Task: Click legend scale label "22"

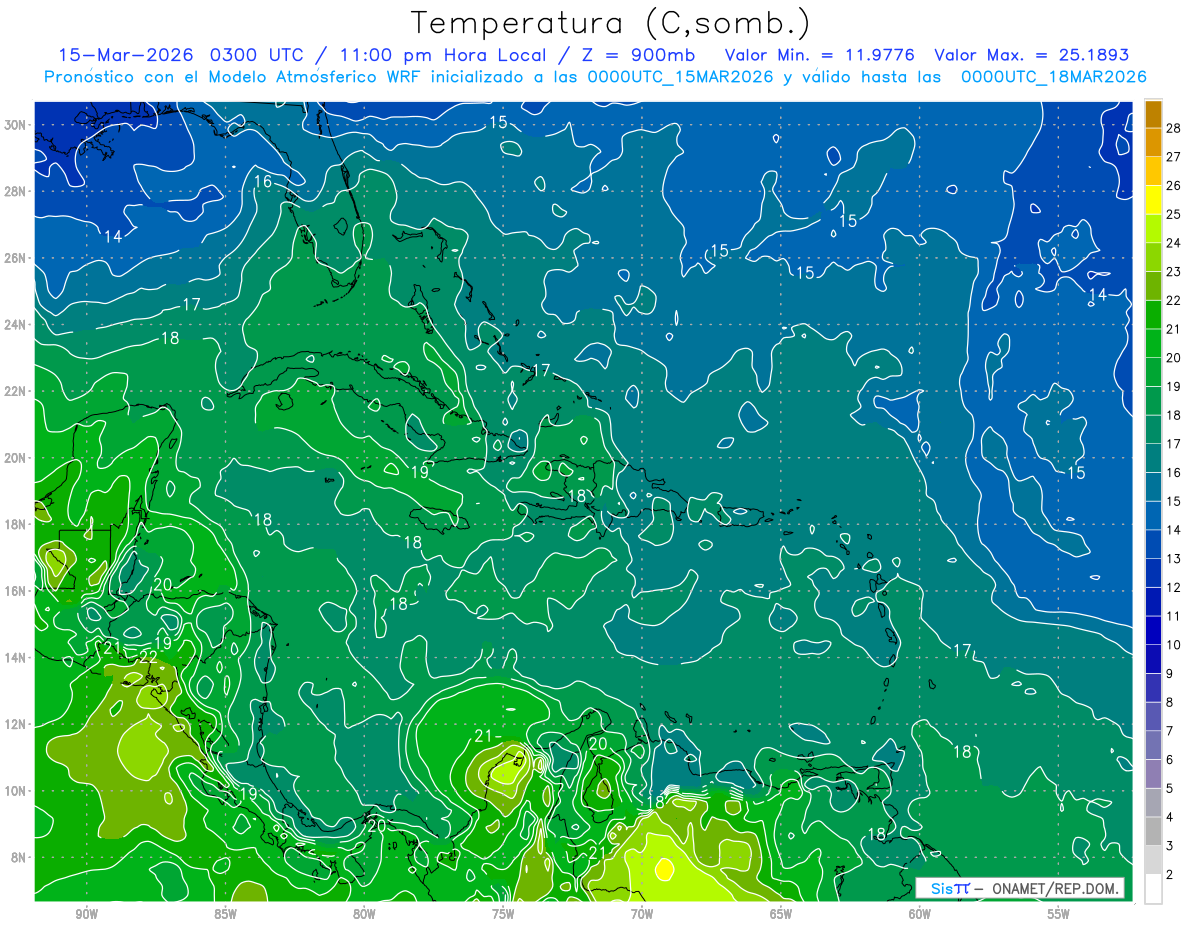Action: [1173, 300]
